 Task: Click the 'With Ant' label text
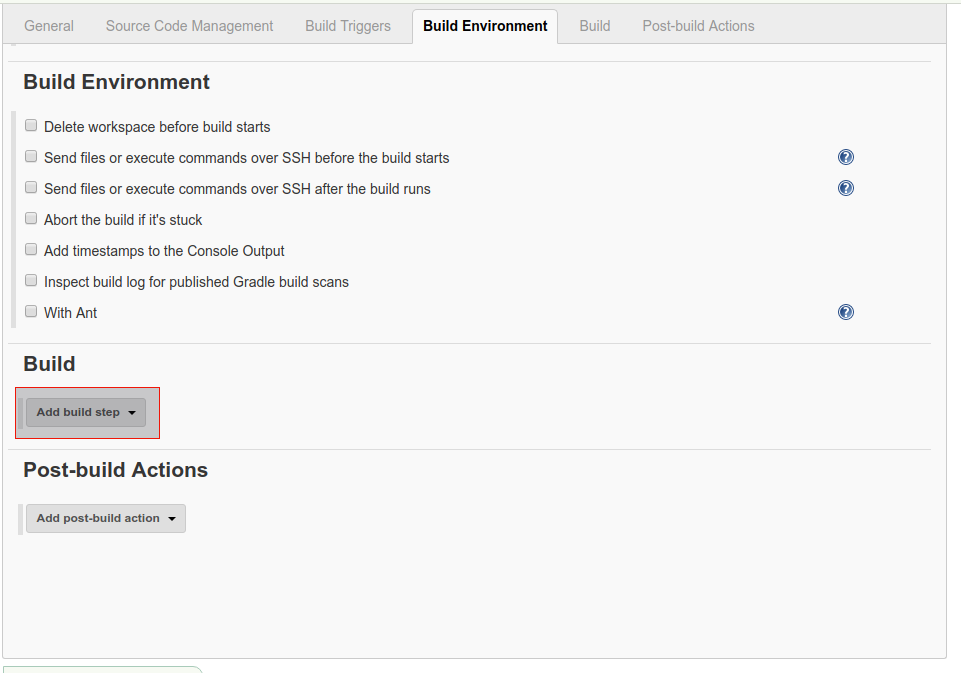(70, 313)
